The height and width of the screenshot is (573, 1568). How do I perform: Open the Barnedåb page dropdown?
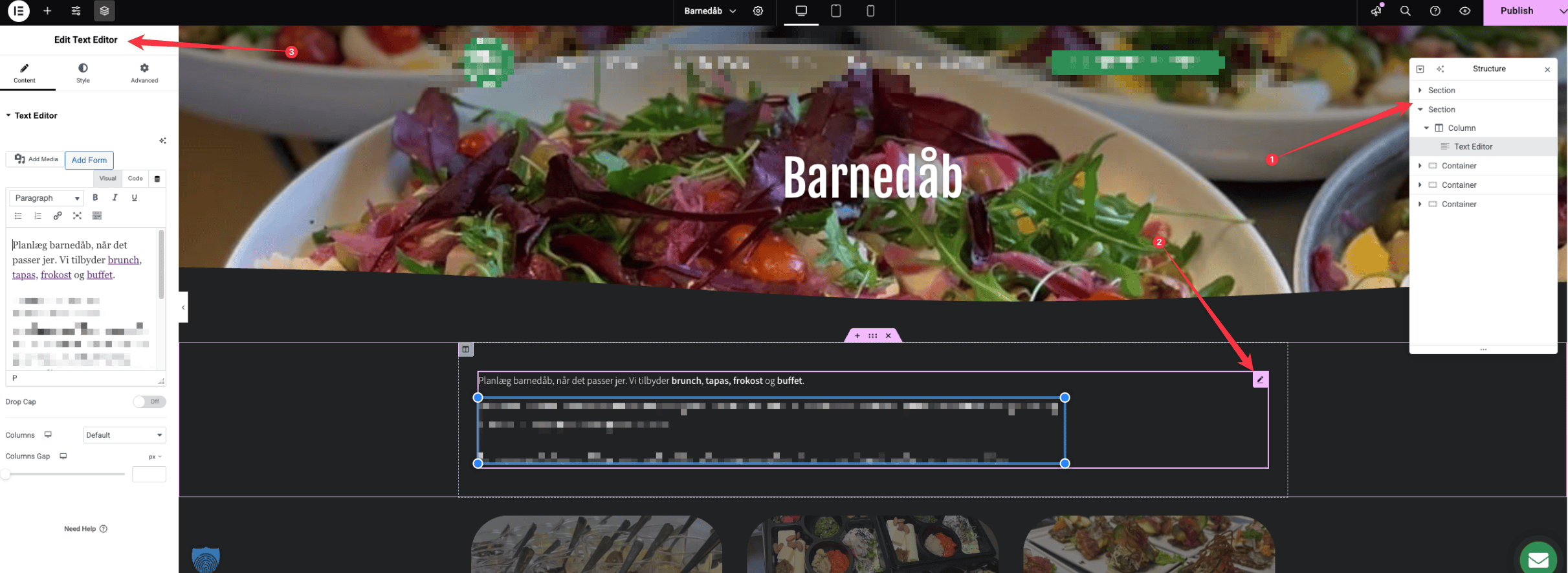tap(710, 11)
